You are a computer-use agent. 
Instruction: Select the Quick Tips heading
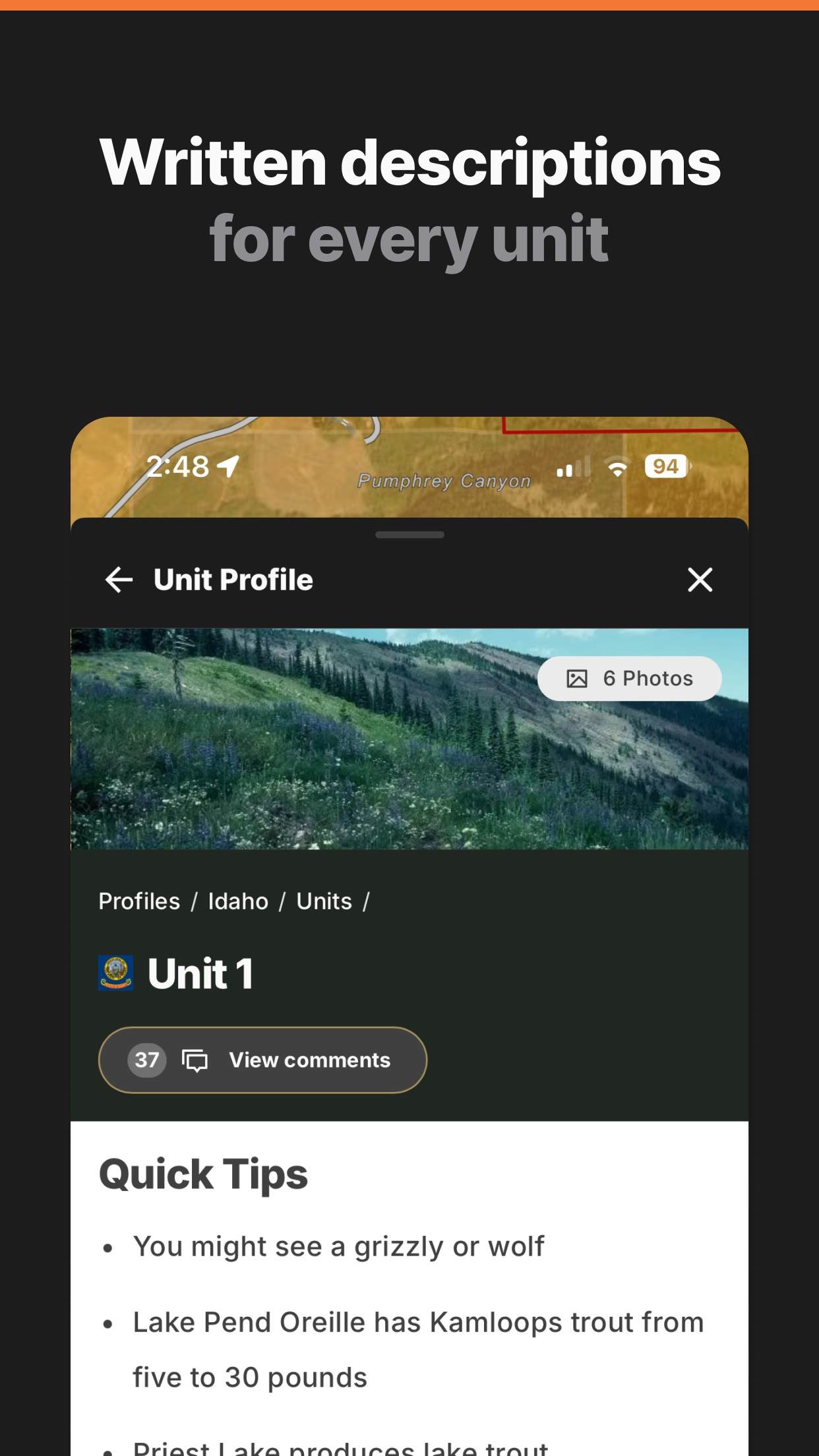[203, 1175]
